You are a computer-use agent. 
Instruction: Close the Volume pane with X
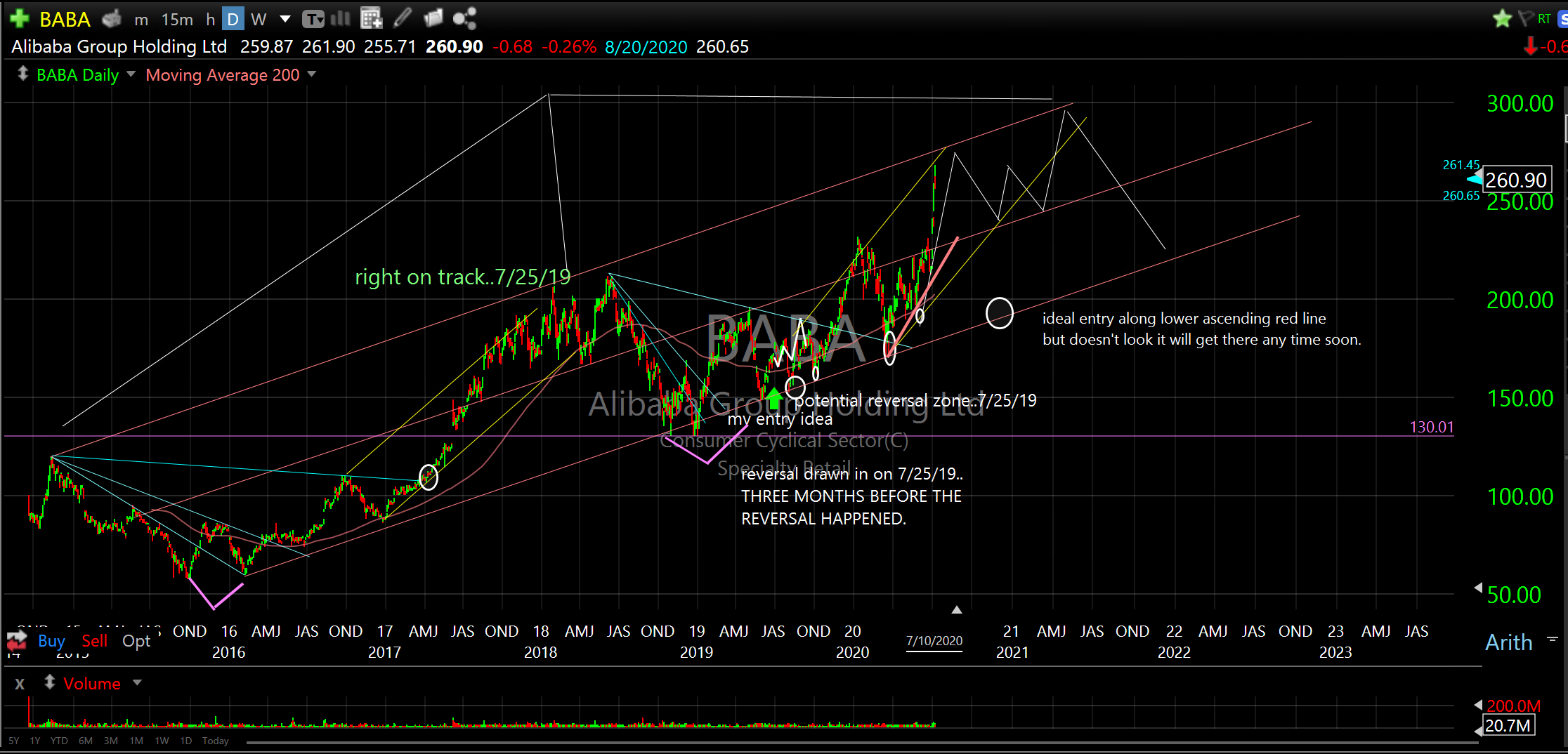coord(20,683)
